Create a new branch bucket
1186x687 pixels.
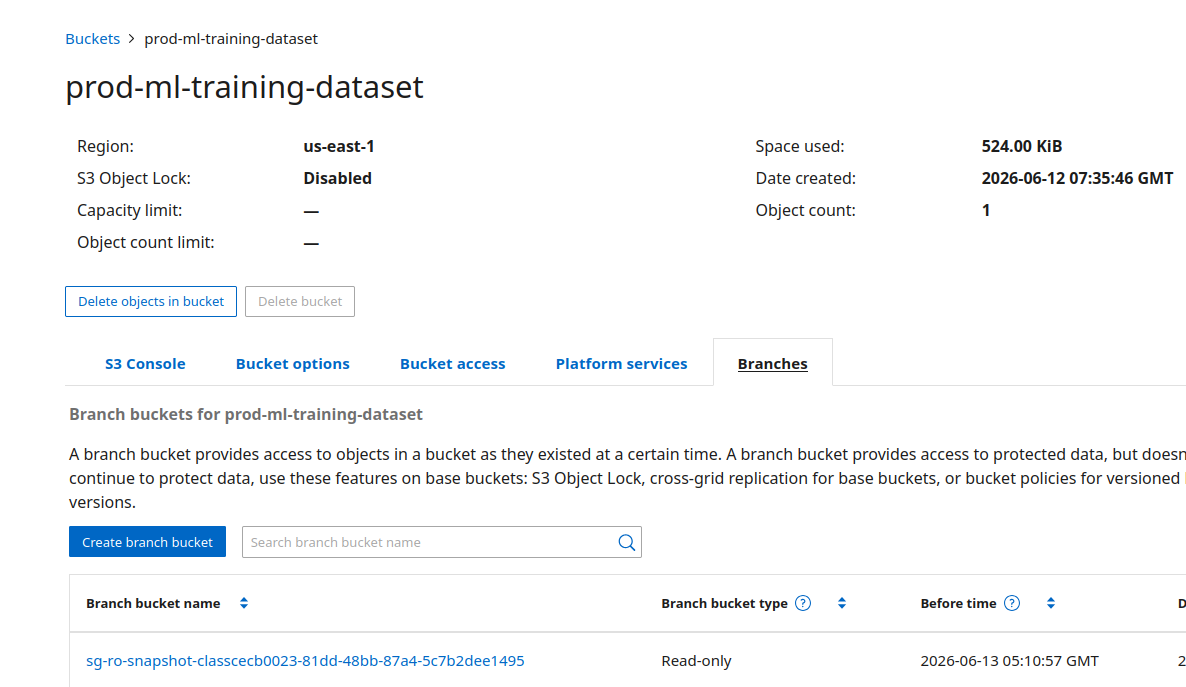pyautogui.click(x=147, y=542)
